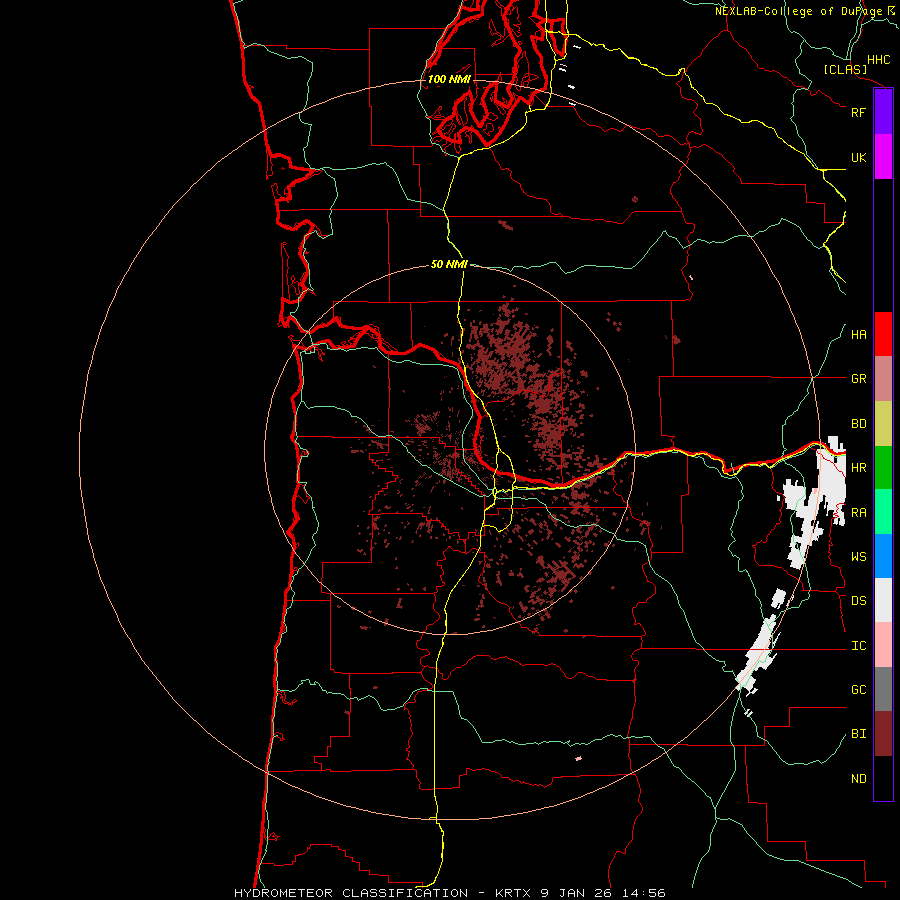Click the 50 NMI range ring label

(449, 264)
